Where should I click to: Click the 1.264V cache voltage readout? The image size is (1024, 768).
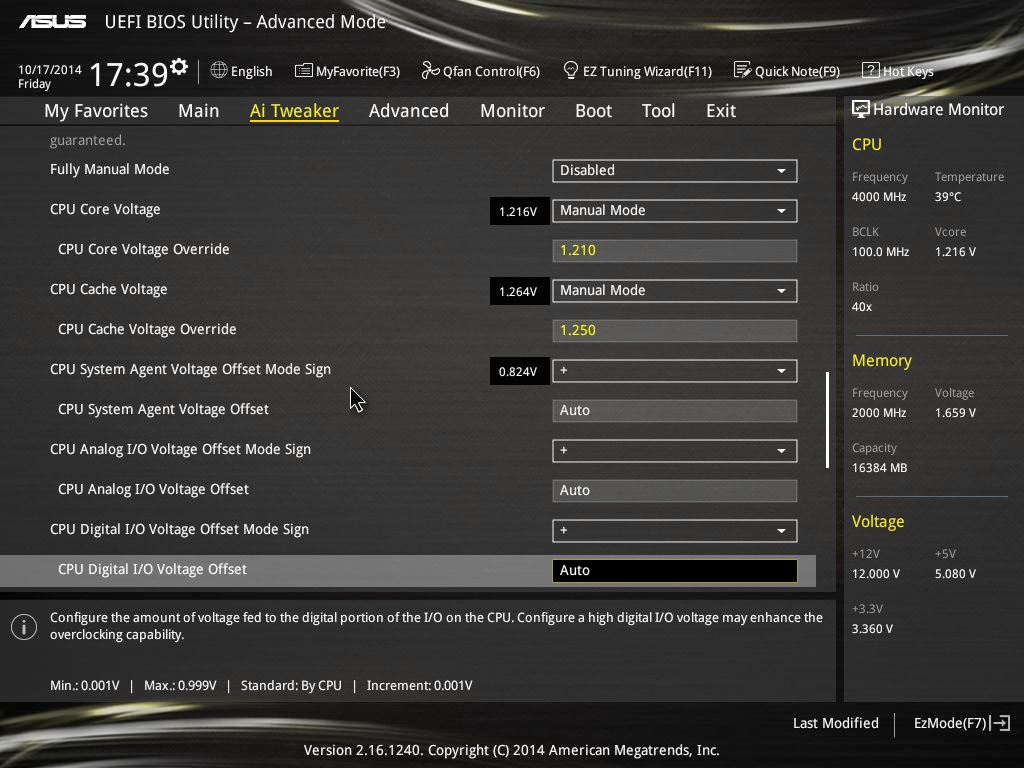coord(518,292)
